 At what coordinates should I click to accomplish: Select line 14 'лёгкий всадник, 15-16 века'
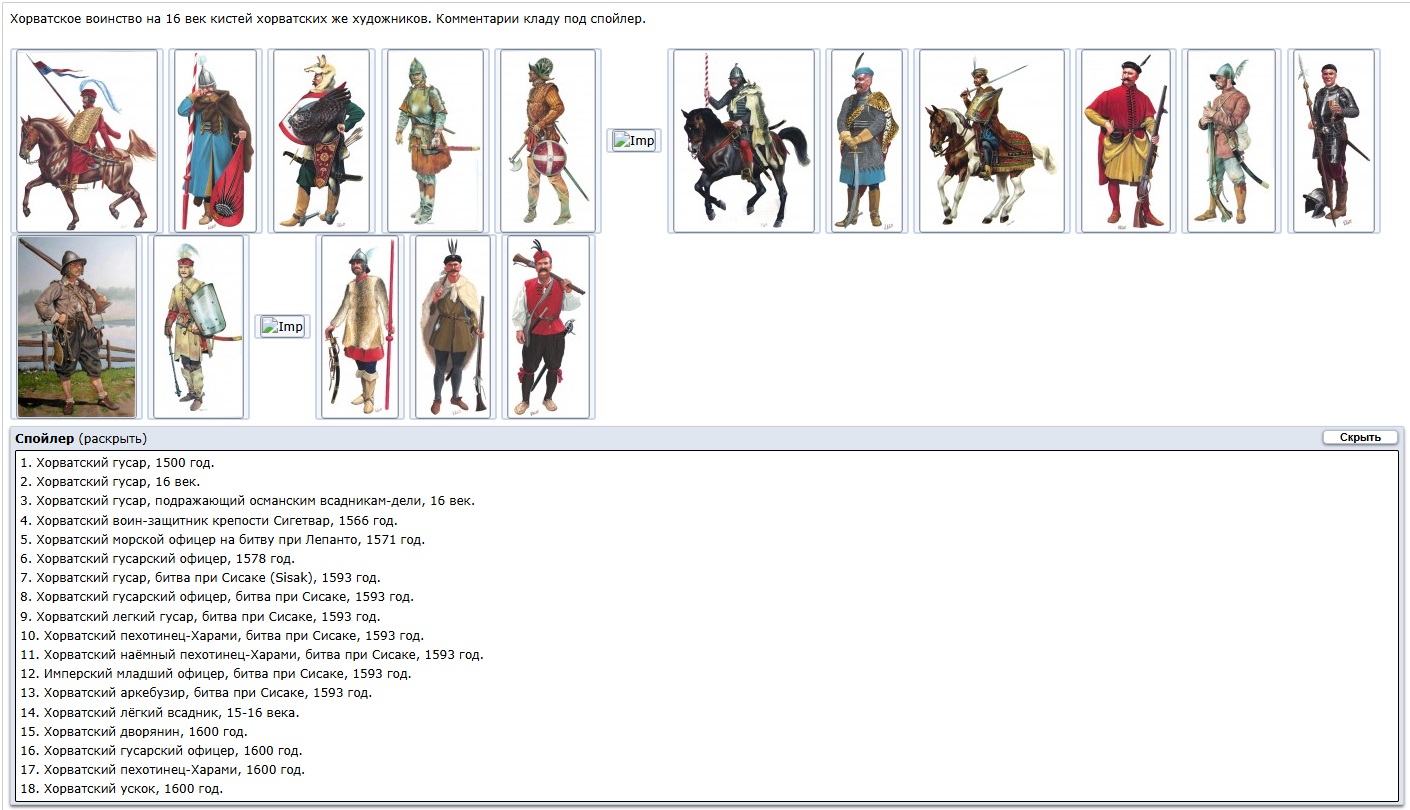pyautogui.click(x=160, y=712)
